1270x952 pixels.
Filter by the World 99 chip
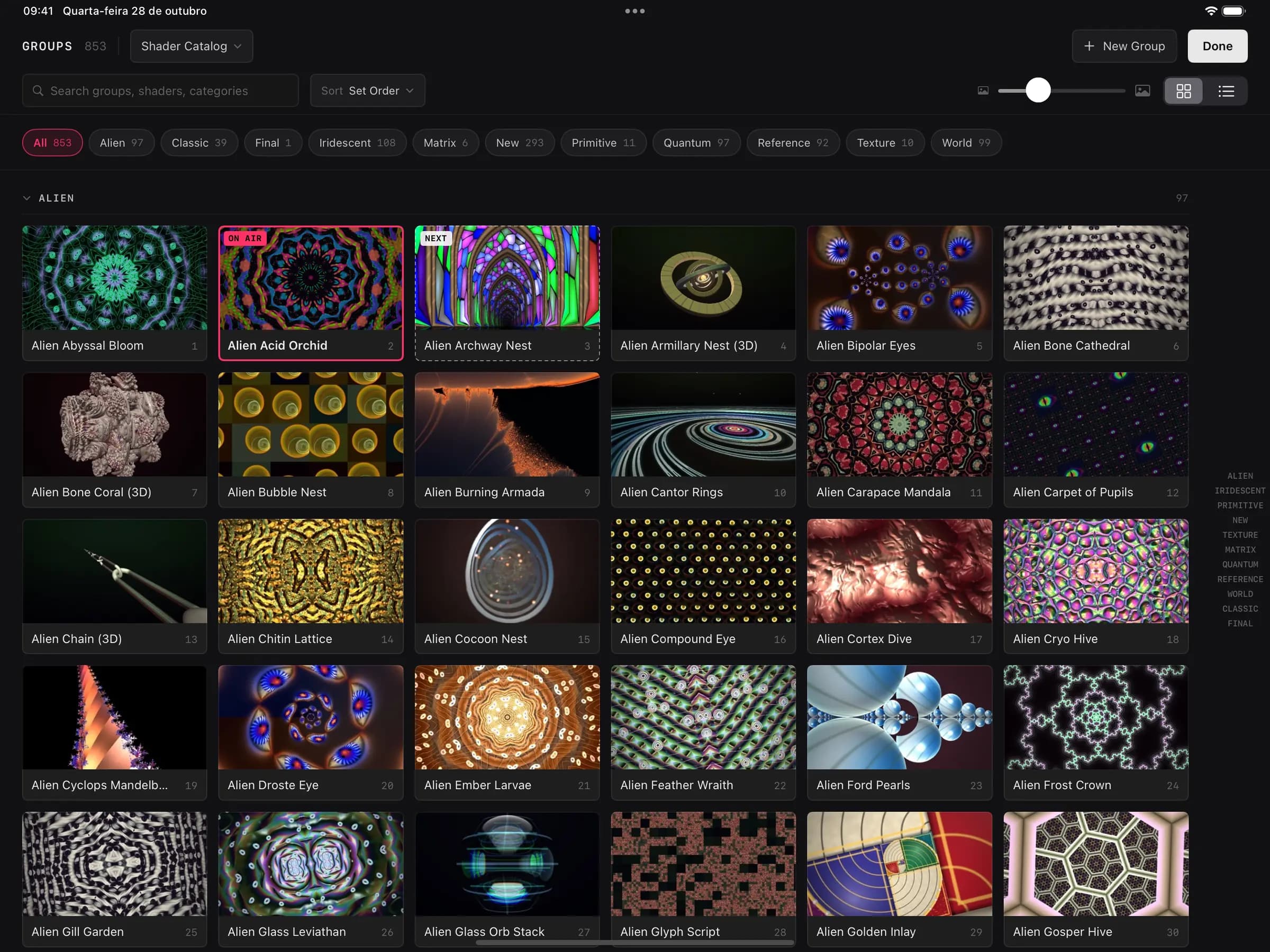coord(966,143)
